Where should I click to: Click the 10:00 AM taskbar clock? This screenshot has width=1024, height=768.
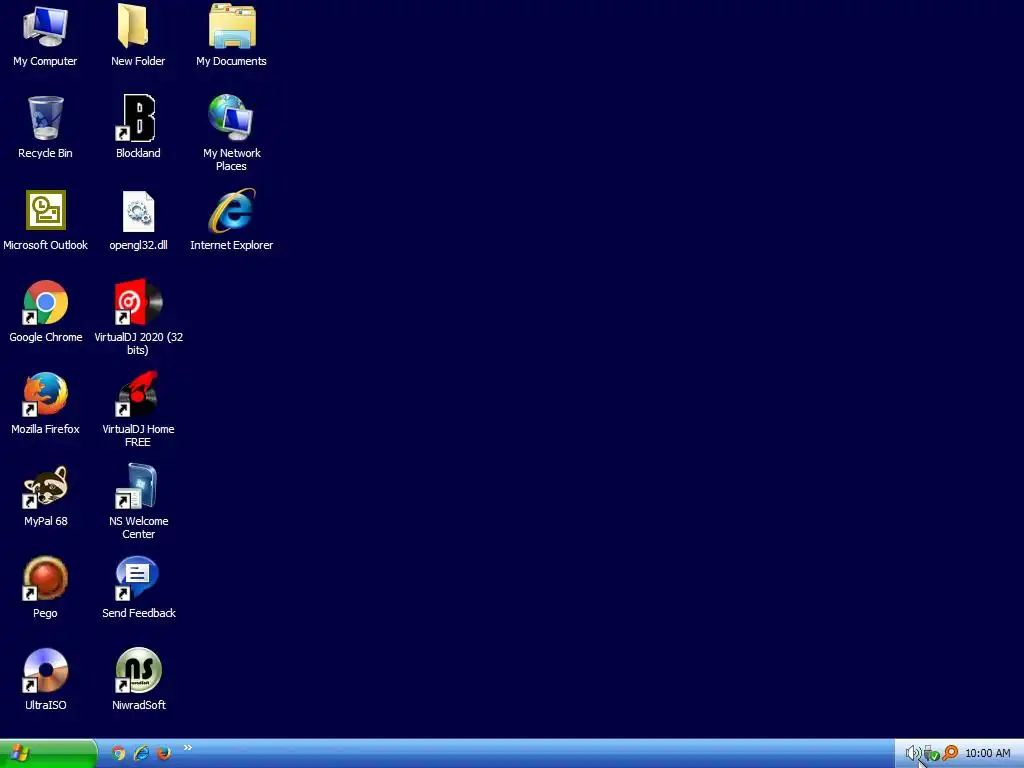[987, 754]
